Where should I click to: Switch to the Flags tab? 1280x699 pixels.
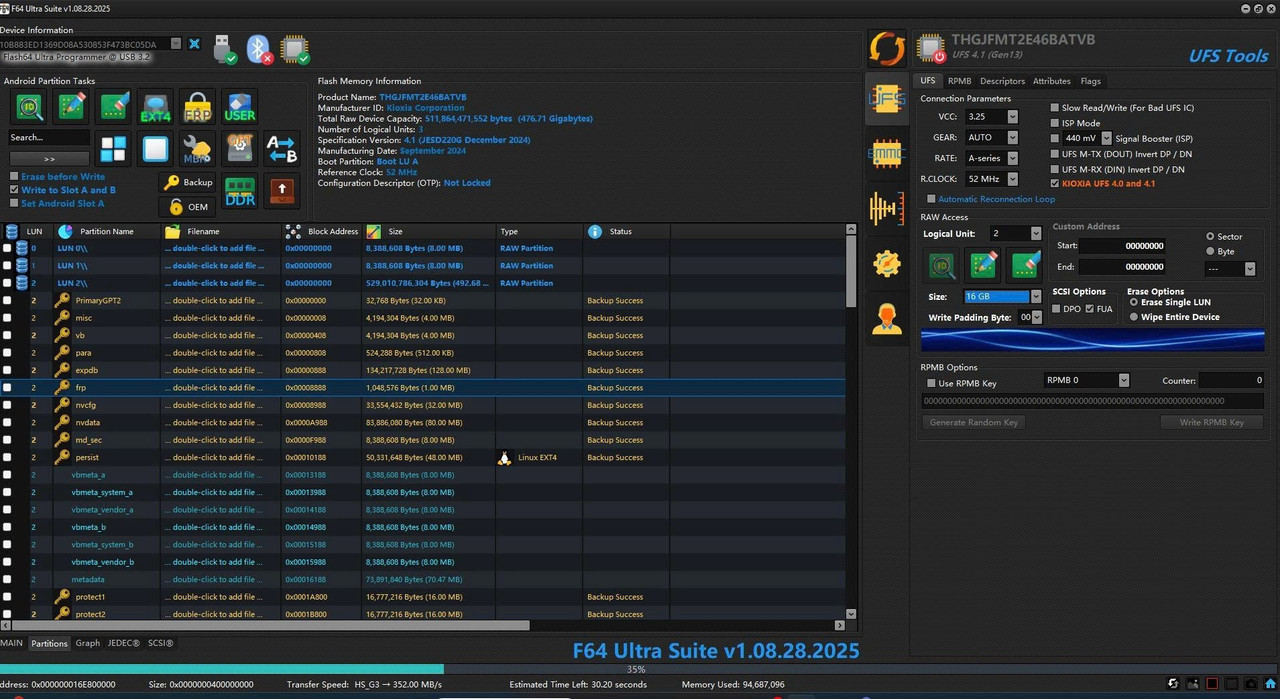(x=1090, y=81)
